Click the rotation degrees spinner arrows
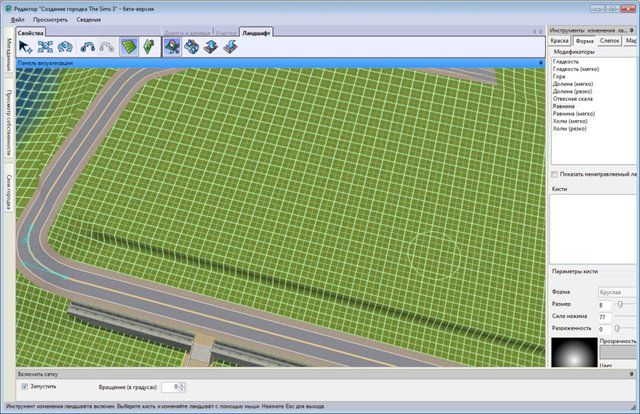Screen dimensions: 640x414 (182, 386)
